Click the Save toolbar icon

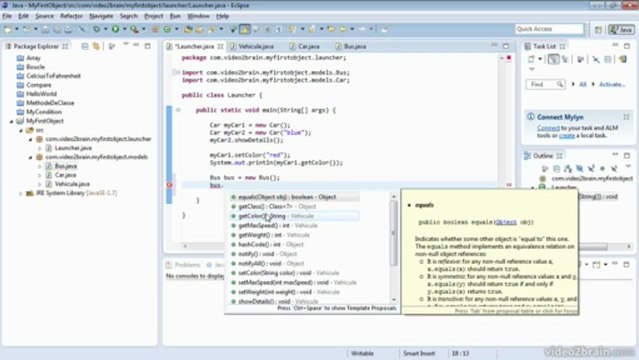click(x=45, y=29)
